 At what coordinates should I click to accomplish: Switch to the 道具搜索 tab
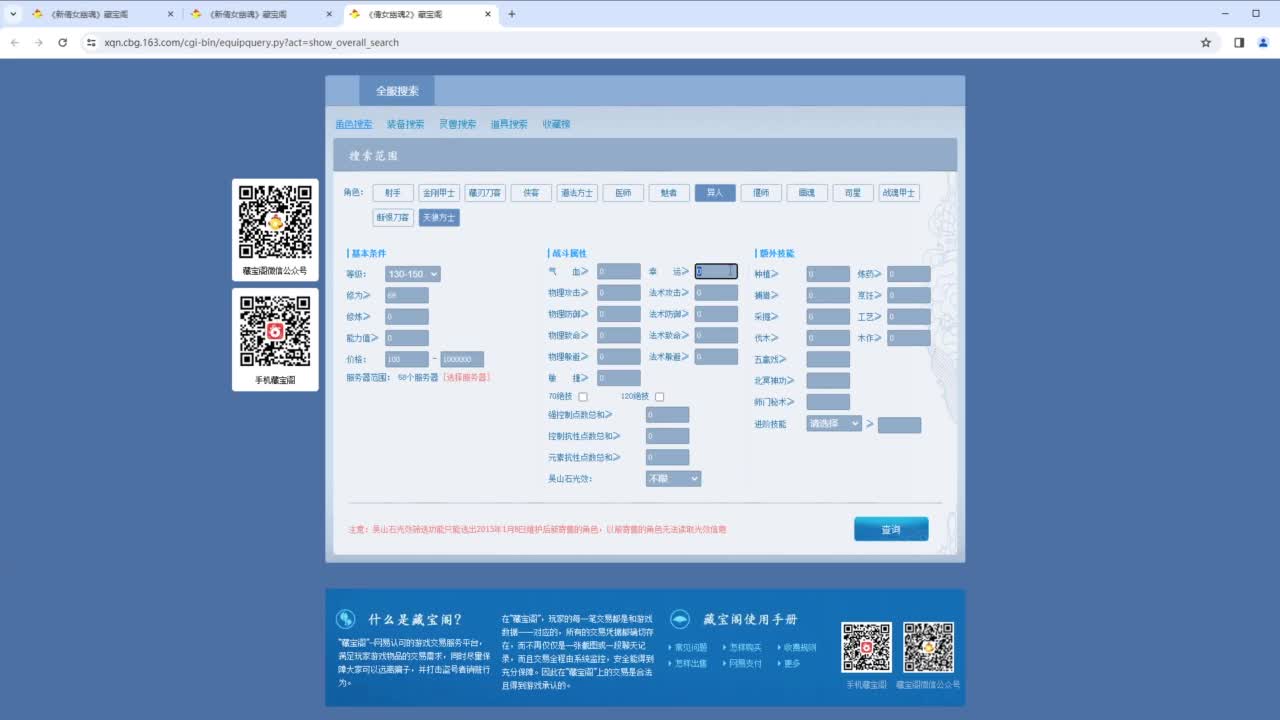click(x=509, y=124)
